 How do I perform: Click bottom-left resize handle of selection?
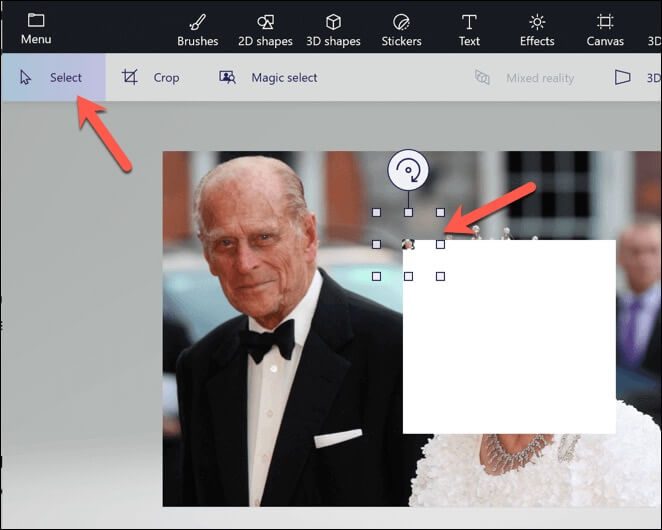pyautogui.click(x=376, y=277)
